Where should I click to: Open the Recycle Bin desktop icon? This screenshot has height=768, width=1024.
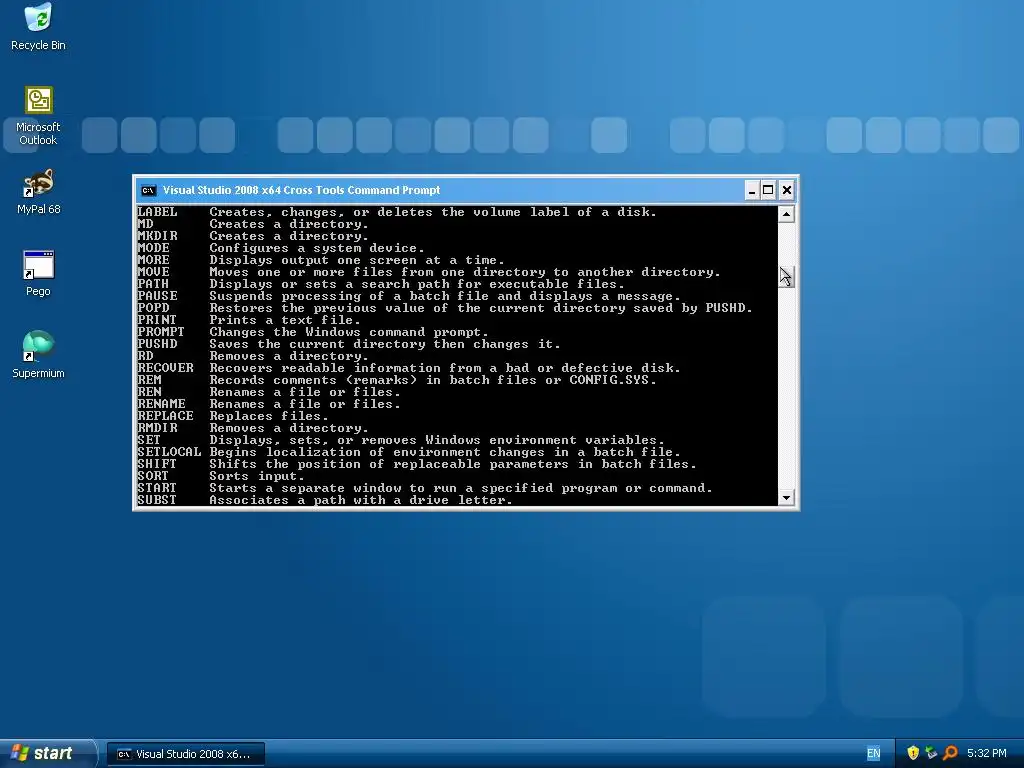tap(38, 27)
